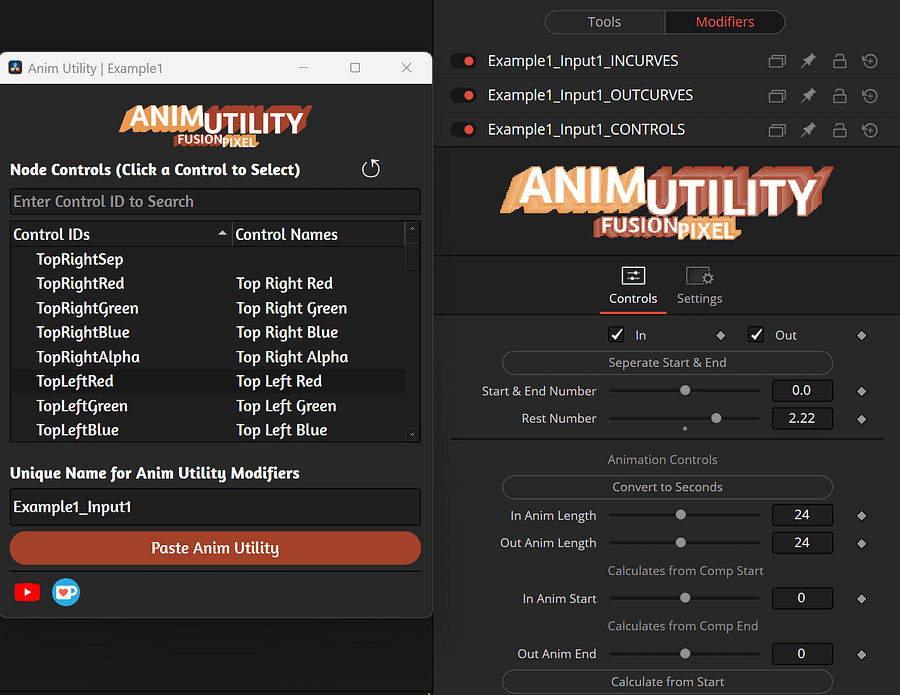Image resolution: width=900 pixels, height=695 pixels.
Task: Open the Controls tab
Action: click(x=633, y=286)
